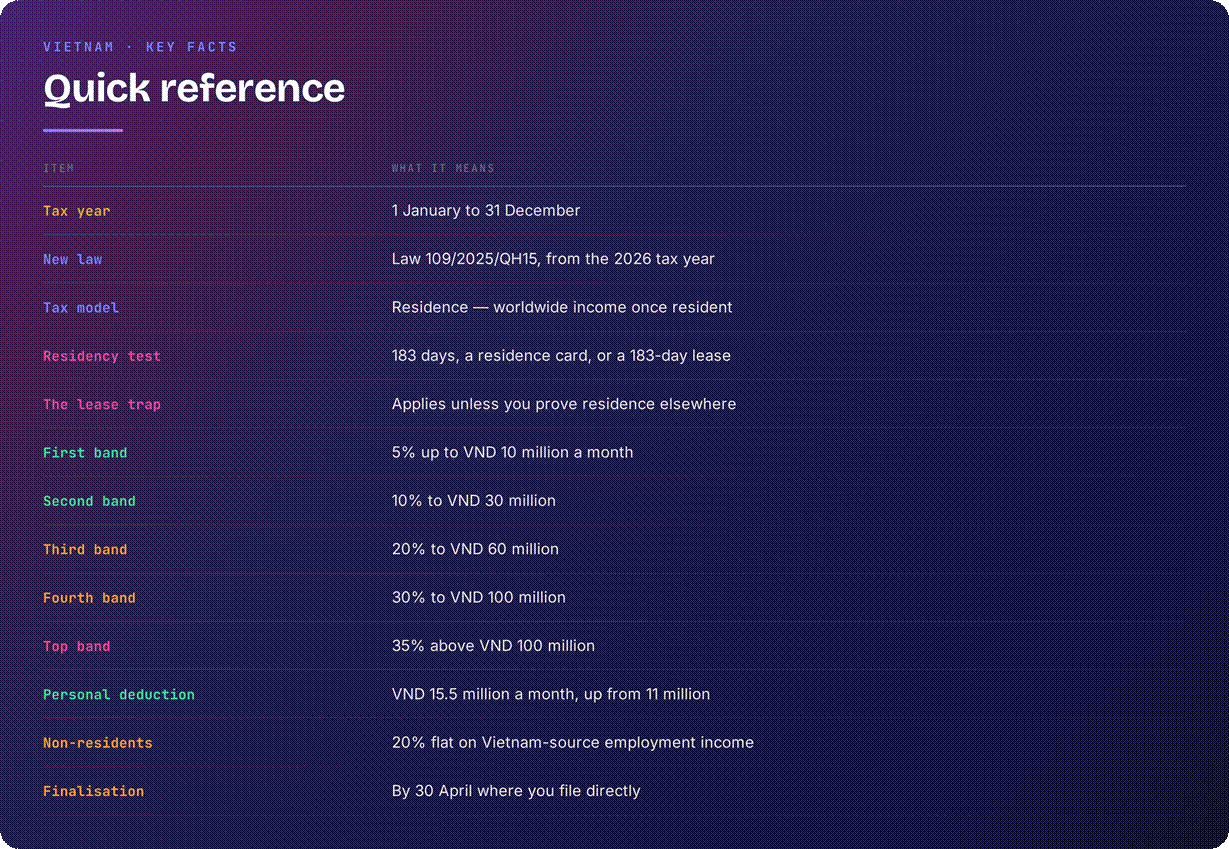Click the New law item label
This screenshot has height=849, width=1229.
[73, 259]
